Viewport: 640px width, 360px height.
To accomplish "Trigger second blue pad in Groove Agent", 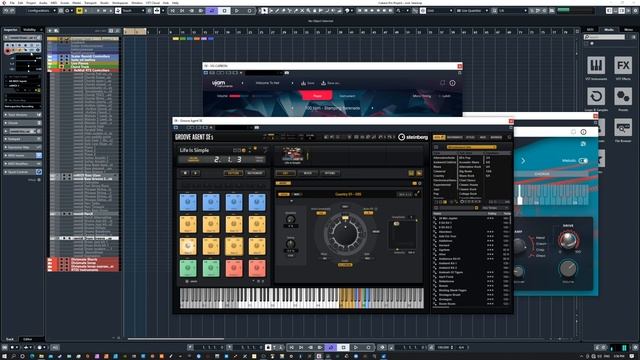I will tap(211, 202).
